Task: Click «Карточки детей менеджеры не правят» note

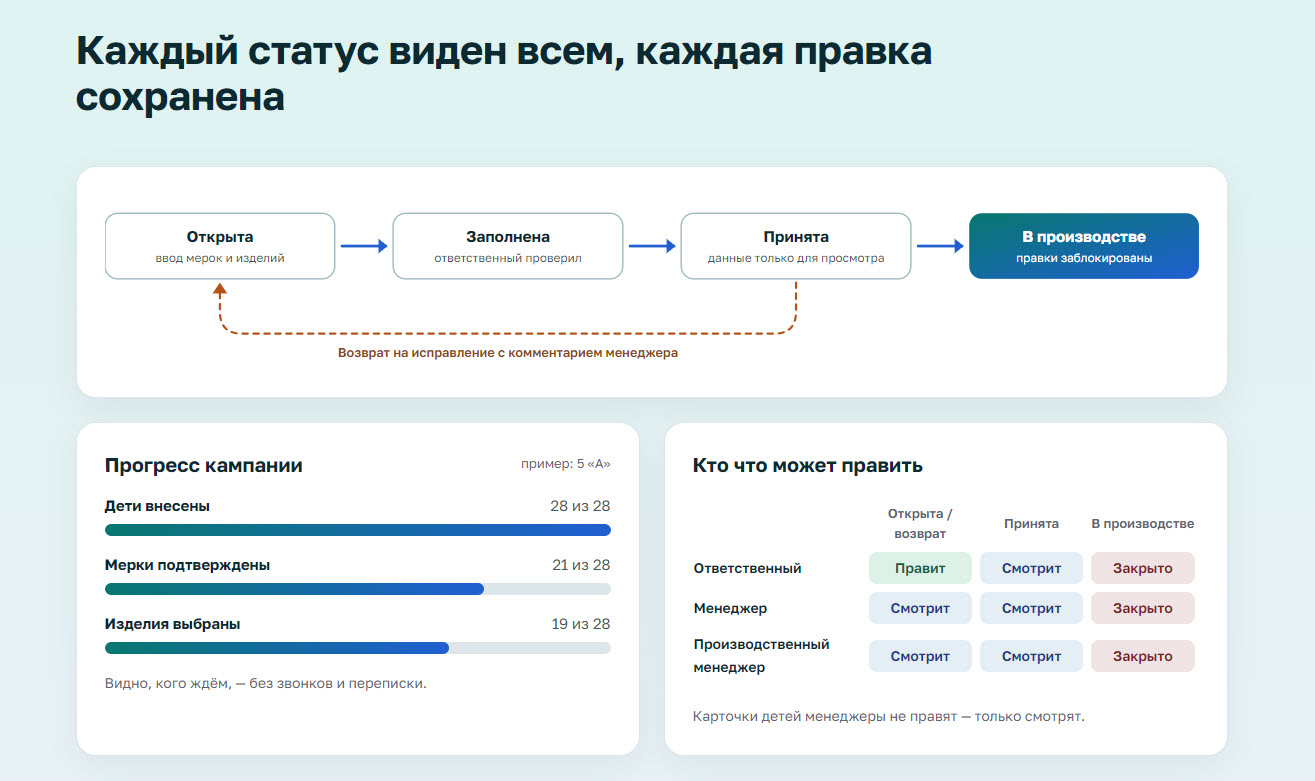Action: [889, 716]
